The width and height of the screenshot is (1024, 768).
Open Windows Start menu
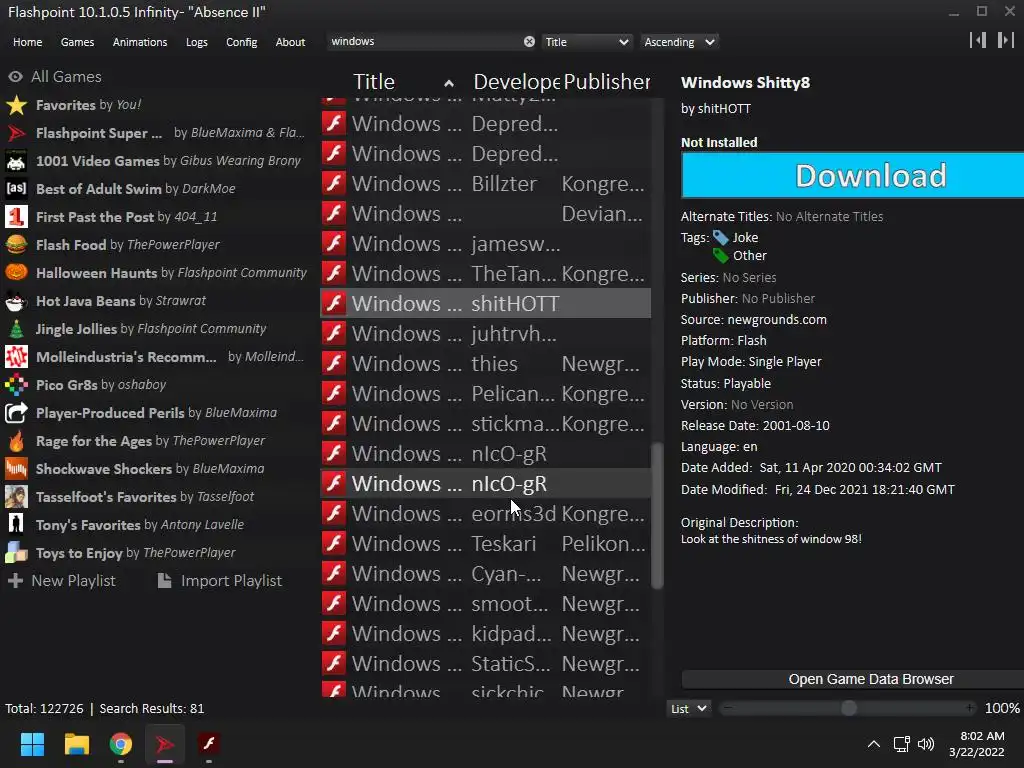[32, 744]
